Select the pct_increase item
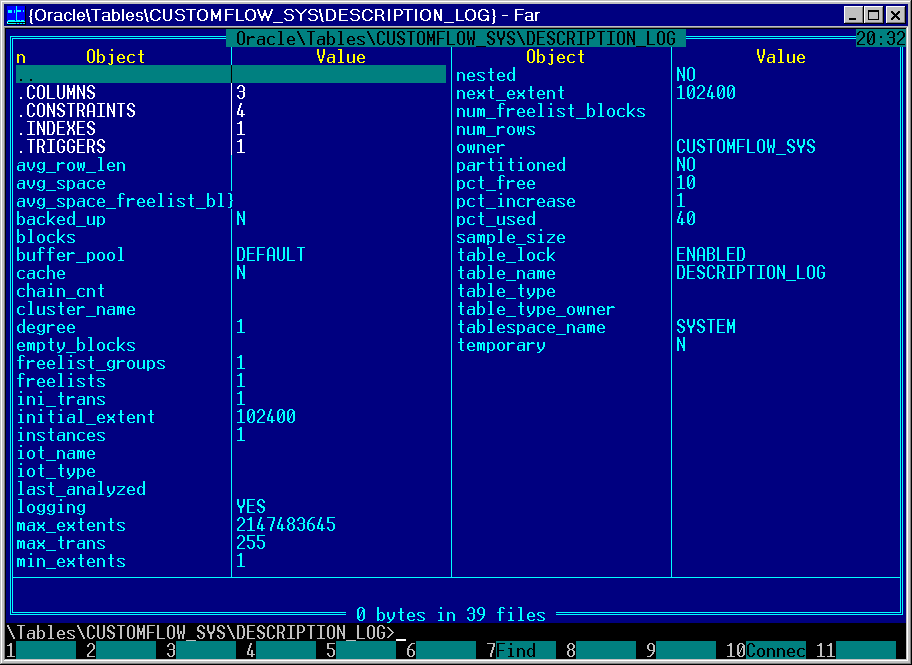912x665 pixels. (516, 201)
